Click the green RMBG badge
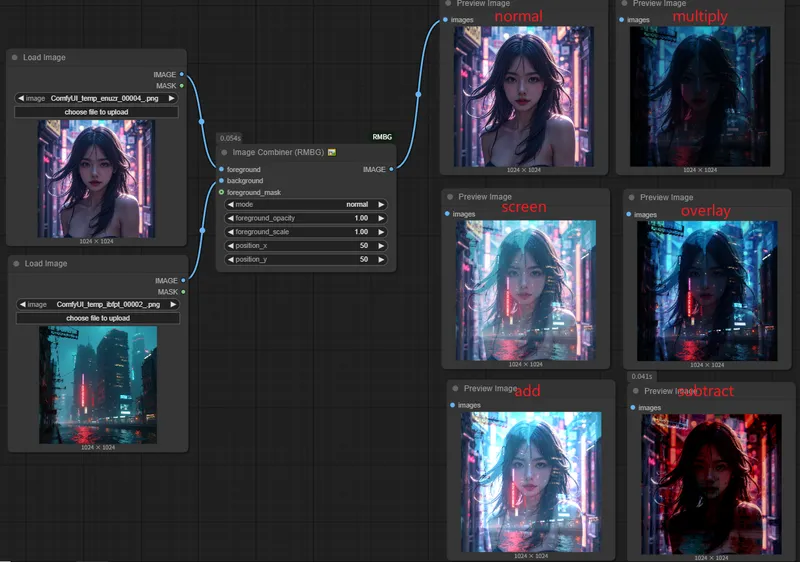This screenshot has width=800, height=562. pyautogui.click(x=383, y=137)
